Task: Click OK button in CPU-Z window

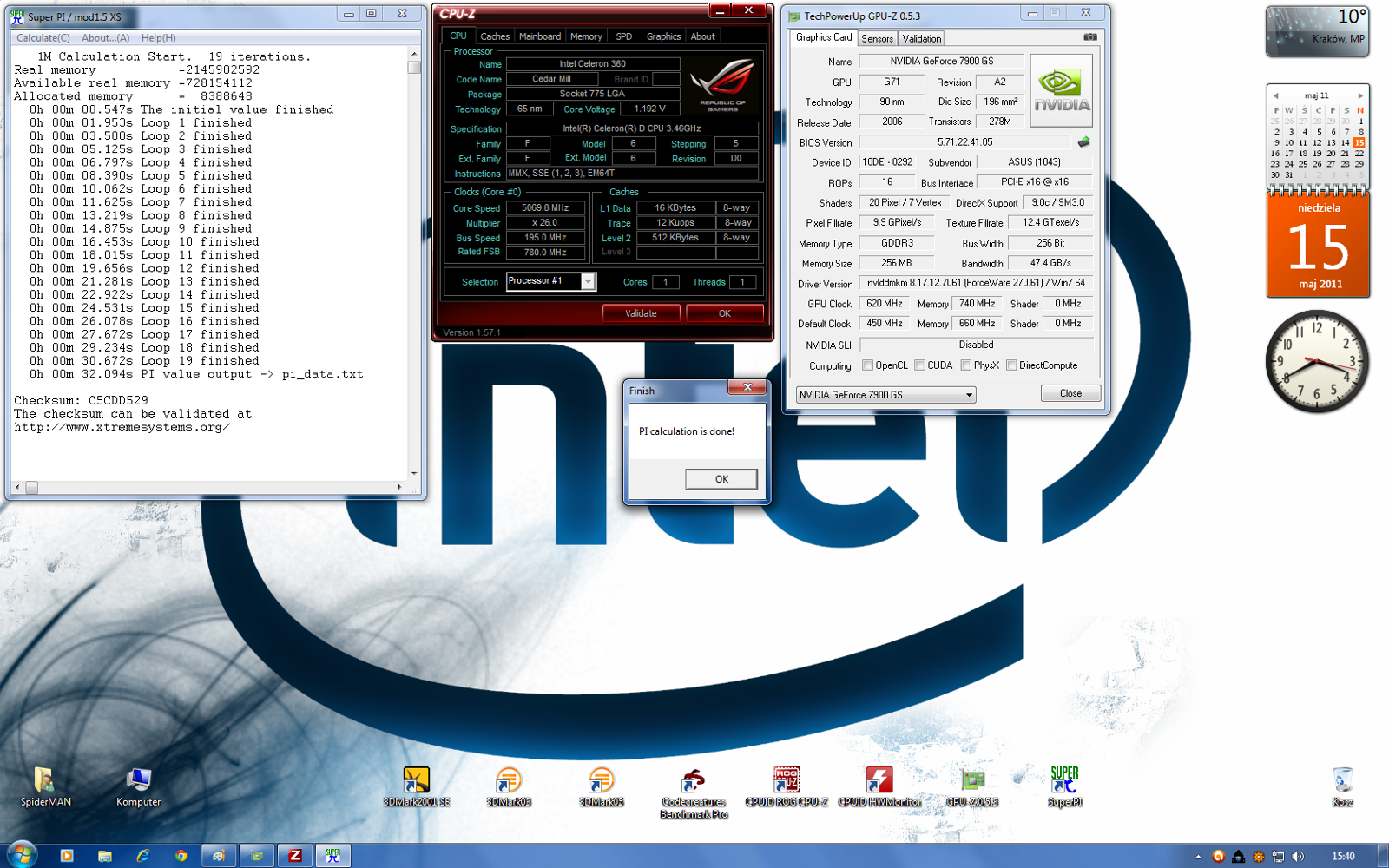Action: coord(725,313)
